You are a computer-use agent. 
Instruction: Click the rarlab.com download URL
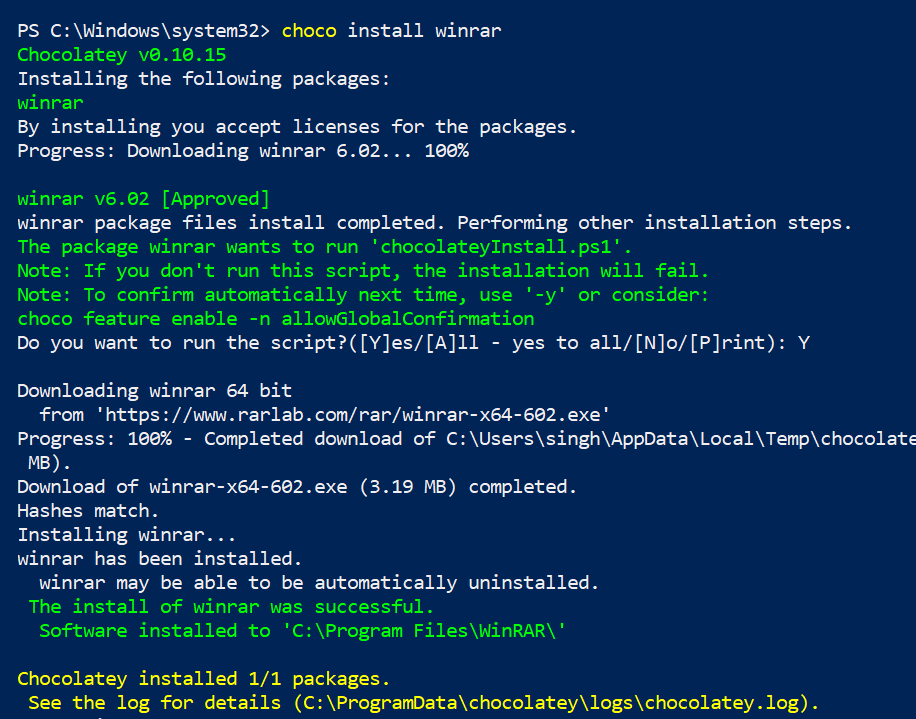tap(353, 415)
